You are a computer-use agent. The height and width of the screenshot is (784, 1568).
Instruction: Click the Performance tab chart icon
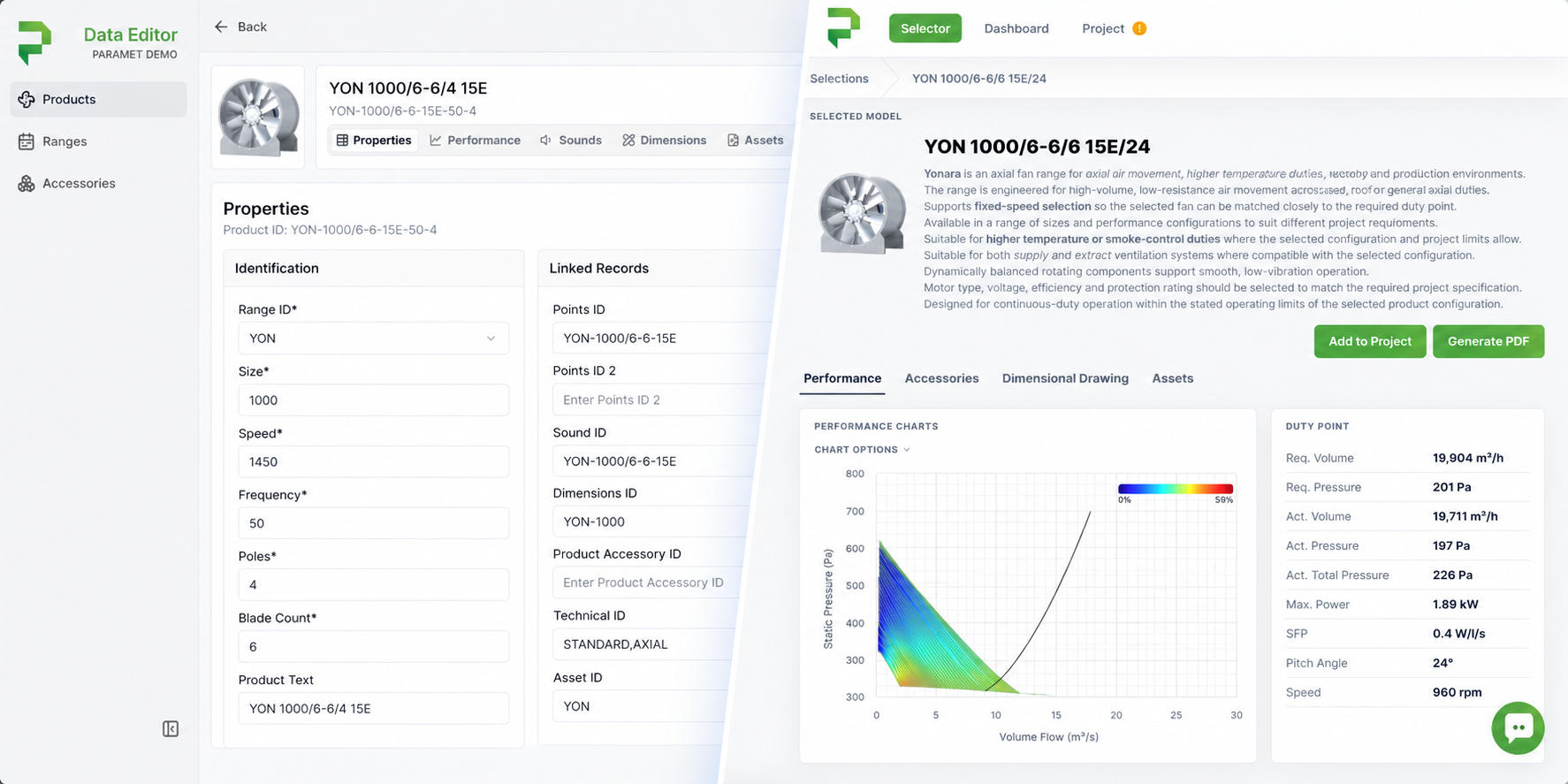point(436,140)
